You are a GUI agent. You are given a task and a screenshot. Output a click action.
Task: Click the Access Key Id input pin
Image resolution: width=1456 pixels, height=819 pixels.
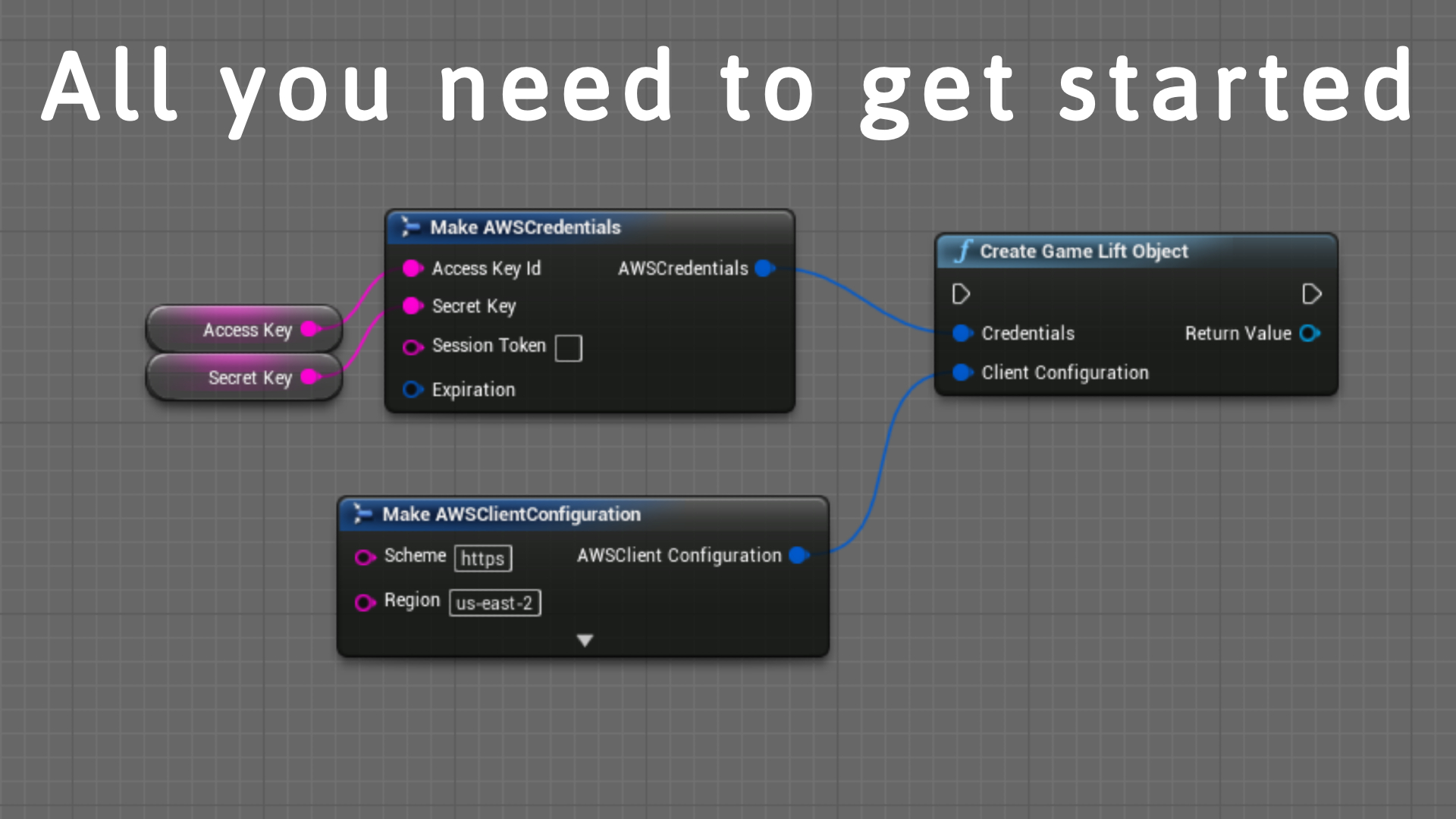tap(413, 268)
